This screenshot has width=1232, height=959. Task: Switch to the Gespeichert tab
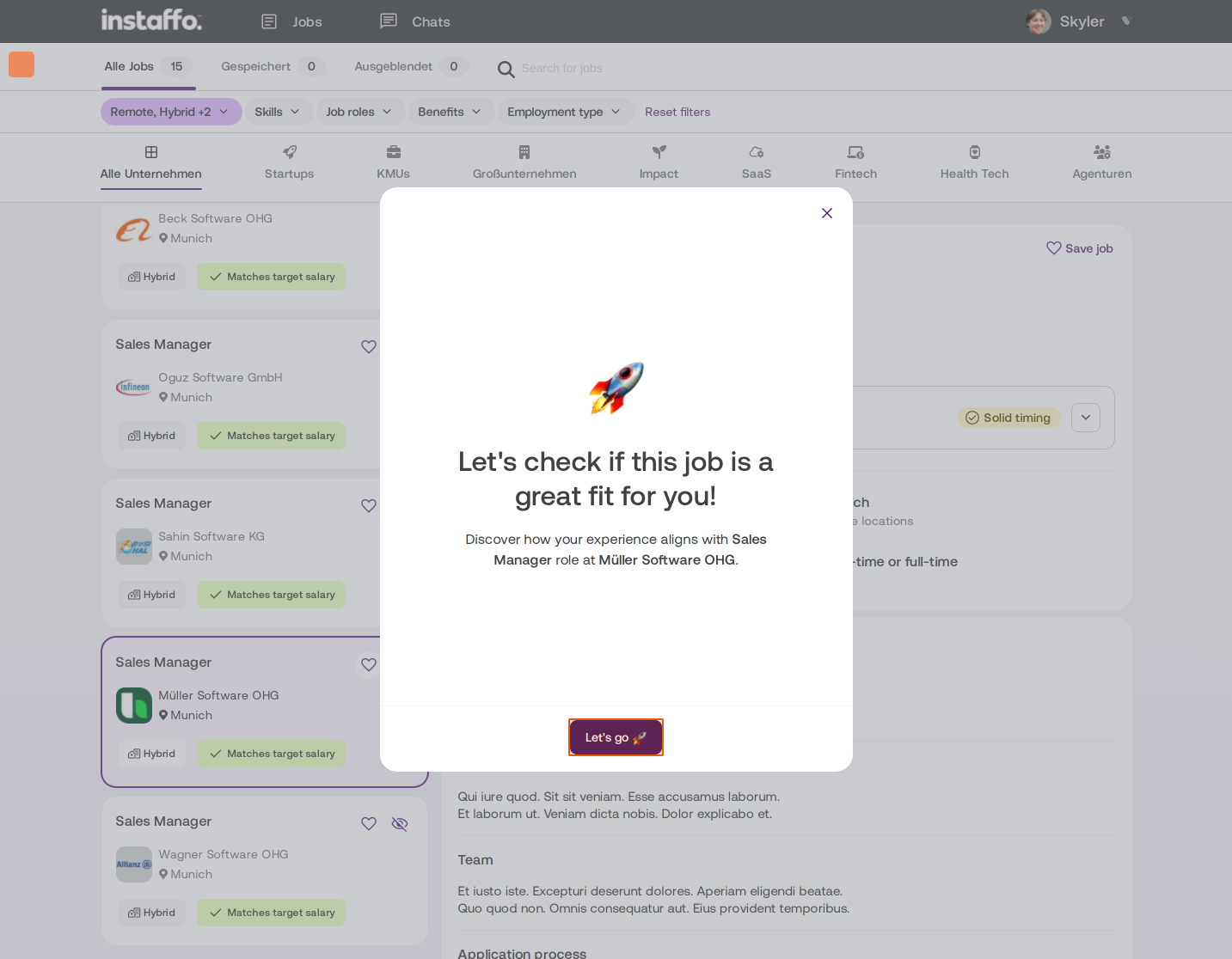coord(272,66)
